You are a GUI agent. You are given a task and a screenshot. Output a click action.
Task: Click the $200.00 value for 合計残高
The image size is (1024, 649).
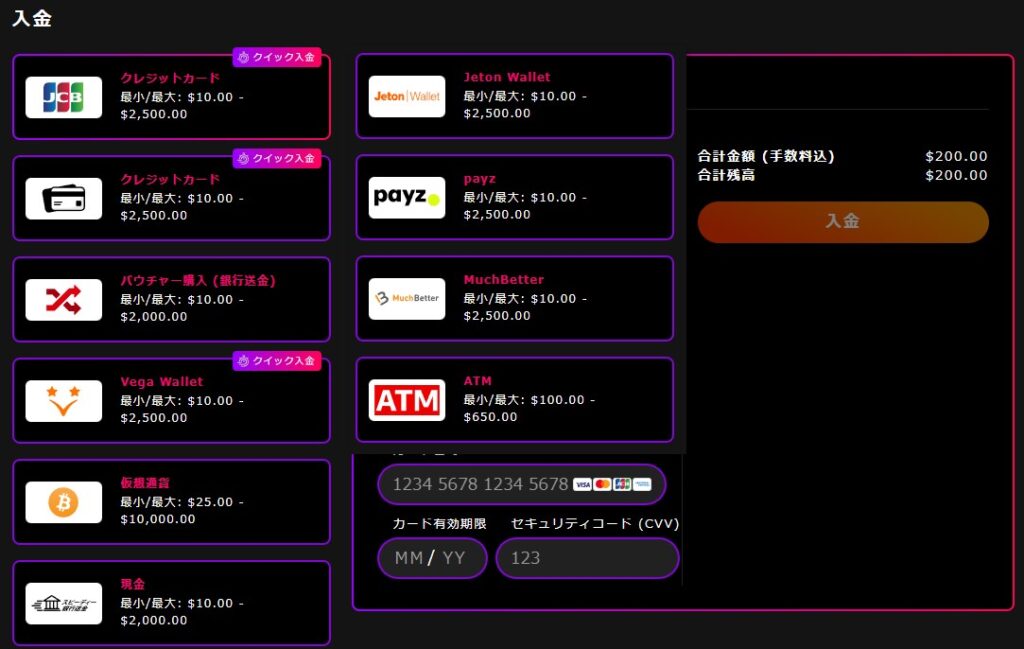[x=956, y=175]
